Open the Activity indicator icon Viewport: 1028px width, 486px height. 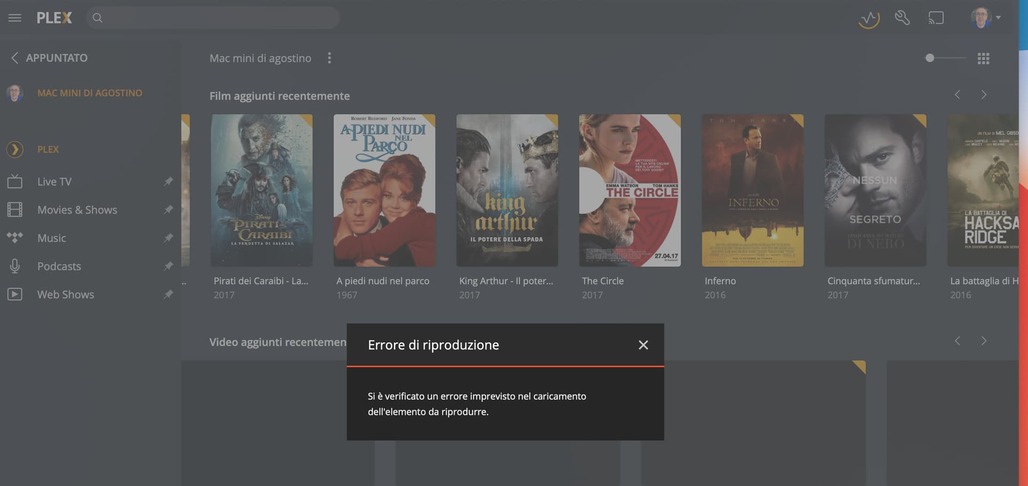tap(869, 18)
